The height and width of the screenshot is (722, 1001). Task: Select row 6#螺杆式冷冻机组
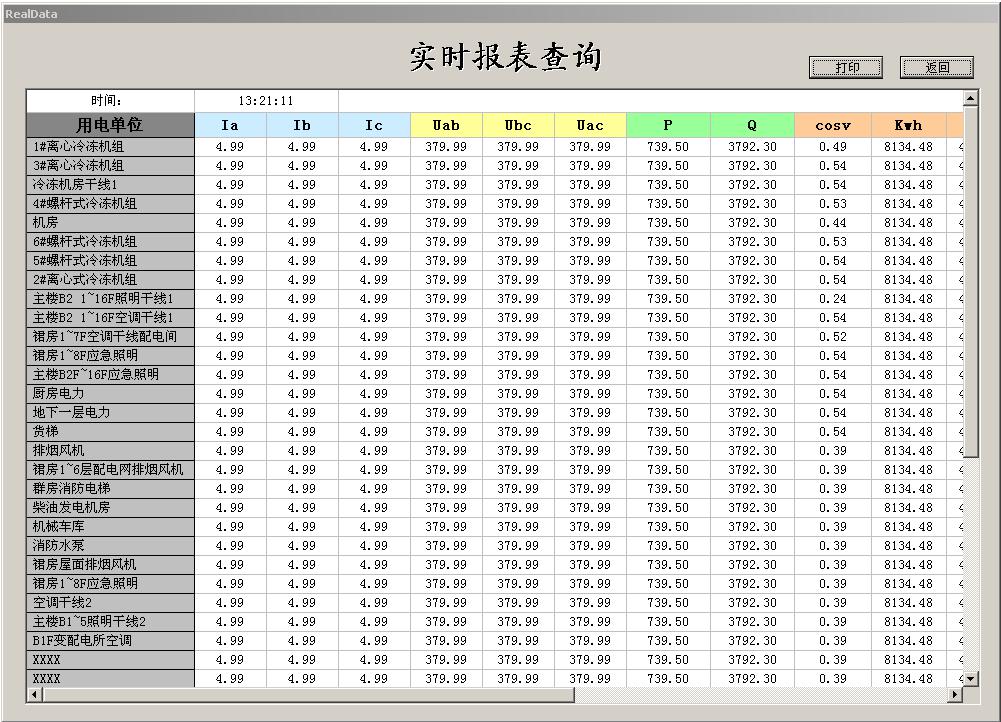(x=110, y=242)
